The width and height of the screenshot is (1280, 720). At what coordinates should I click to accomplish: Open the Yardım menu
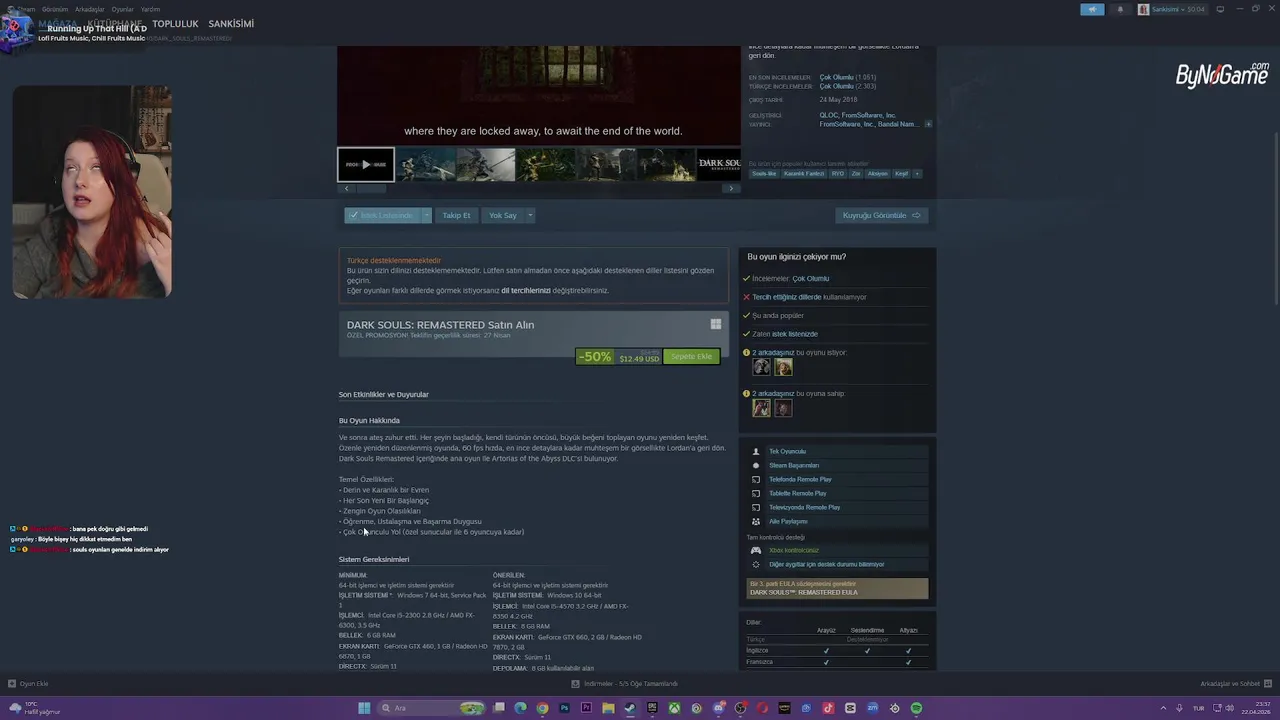[150, 9]
